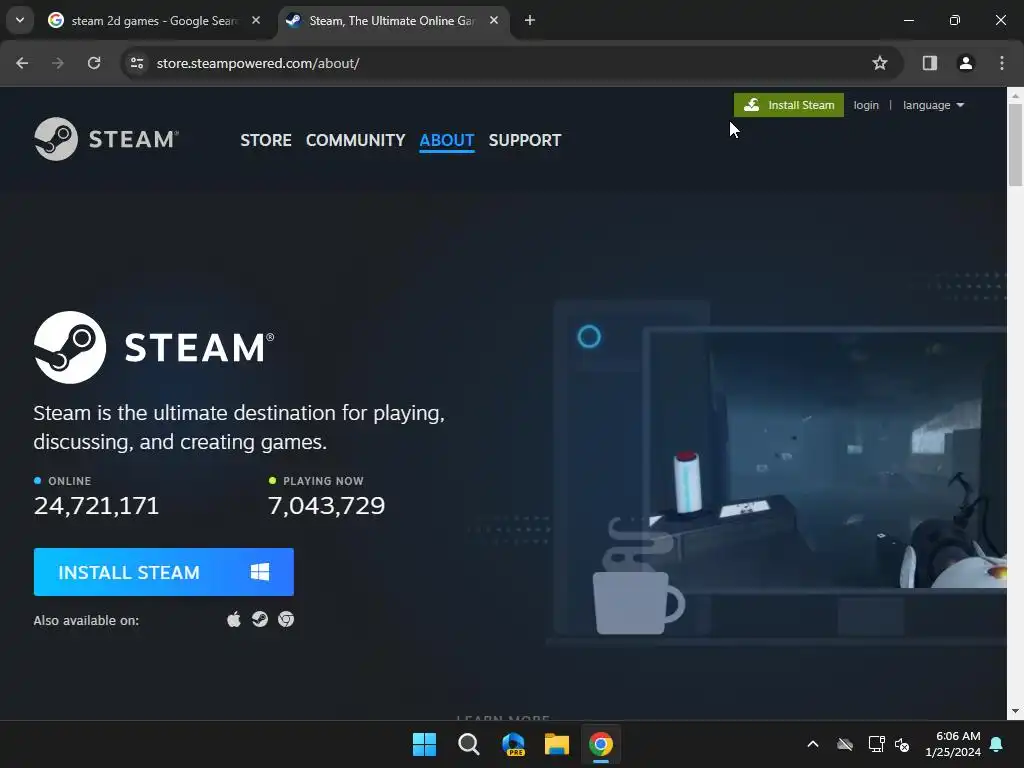Go forward to the next page
Screen dimensions: 1024x768
(x=58, y=63)
